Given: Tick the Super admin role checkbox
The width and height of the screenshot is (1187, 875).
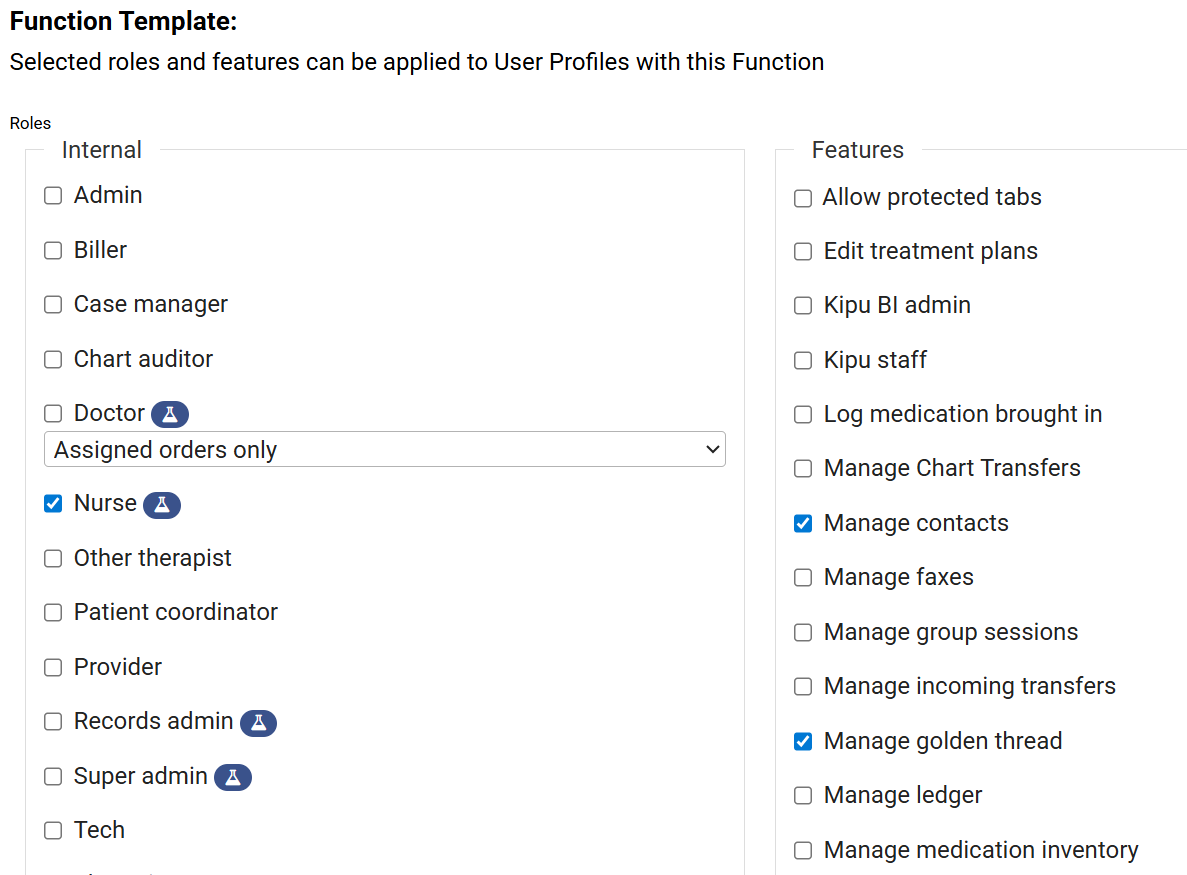Looking at the screenshot, I should [53, 777].
